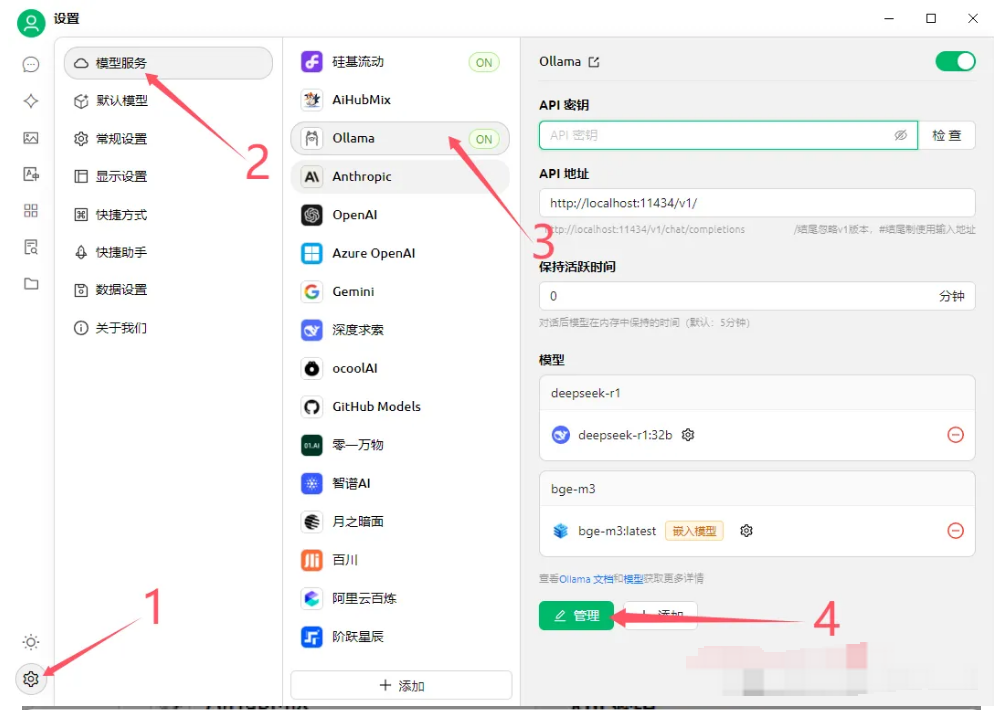Click the green 管理 models button
This screenshot has width=994, height=710.
point(576,616)
